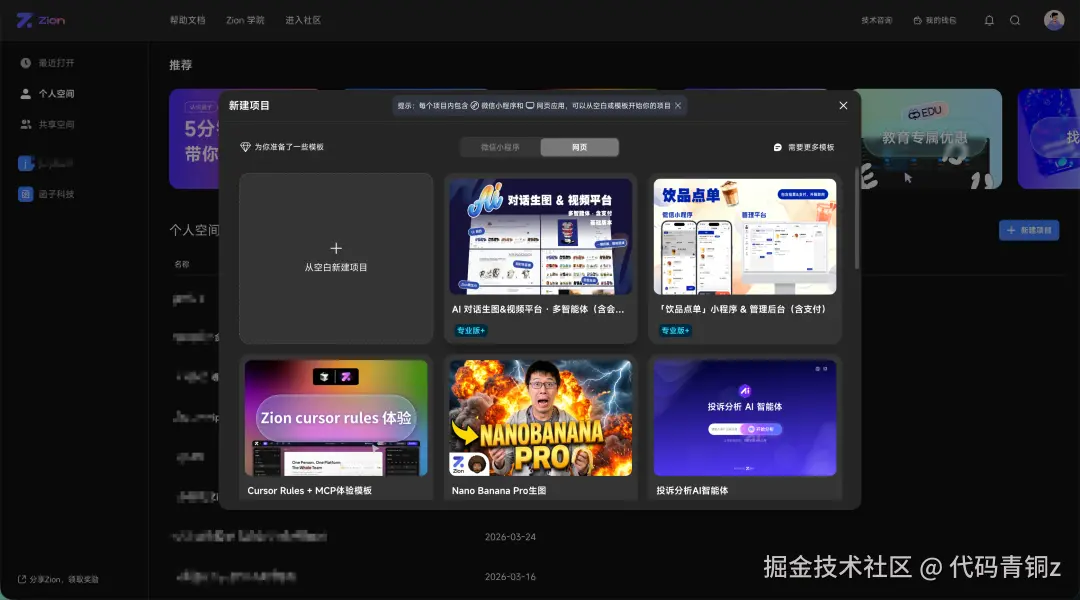Click the dialog's vertical scrollbar

tap(857, 218)
